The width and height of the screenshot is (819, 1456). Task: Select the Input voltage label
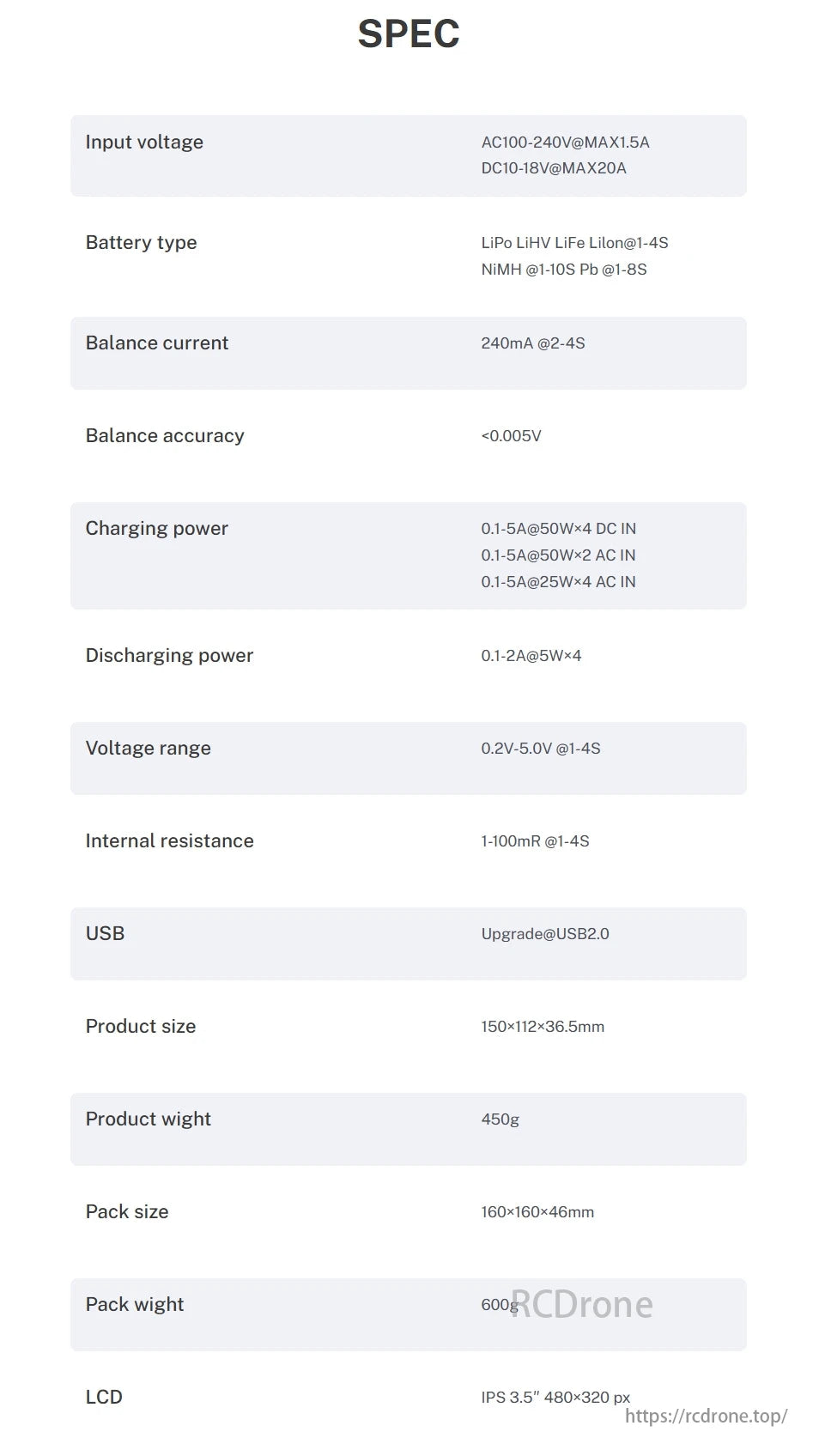(144, 142)
